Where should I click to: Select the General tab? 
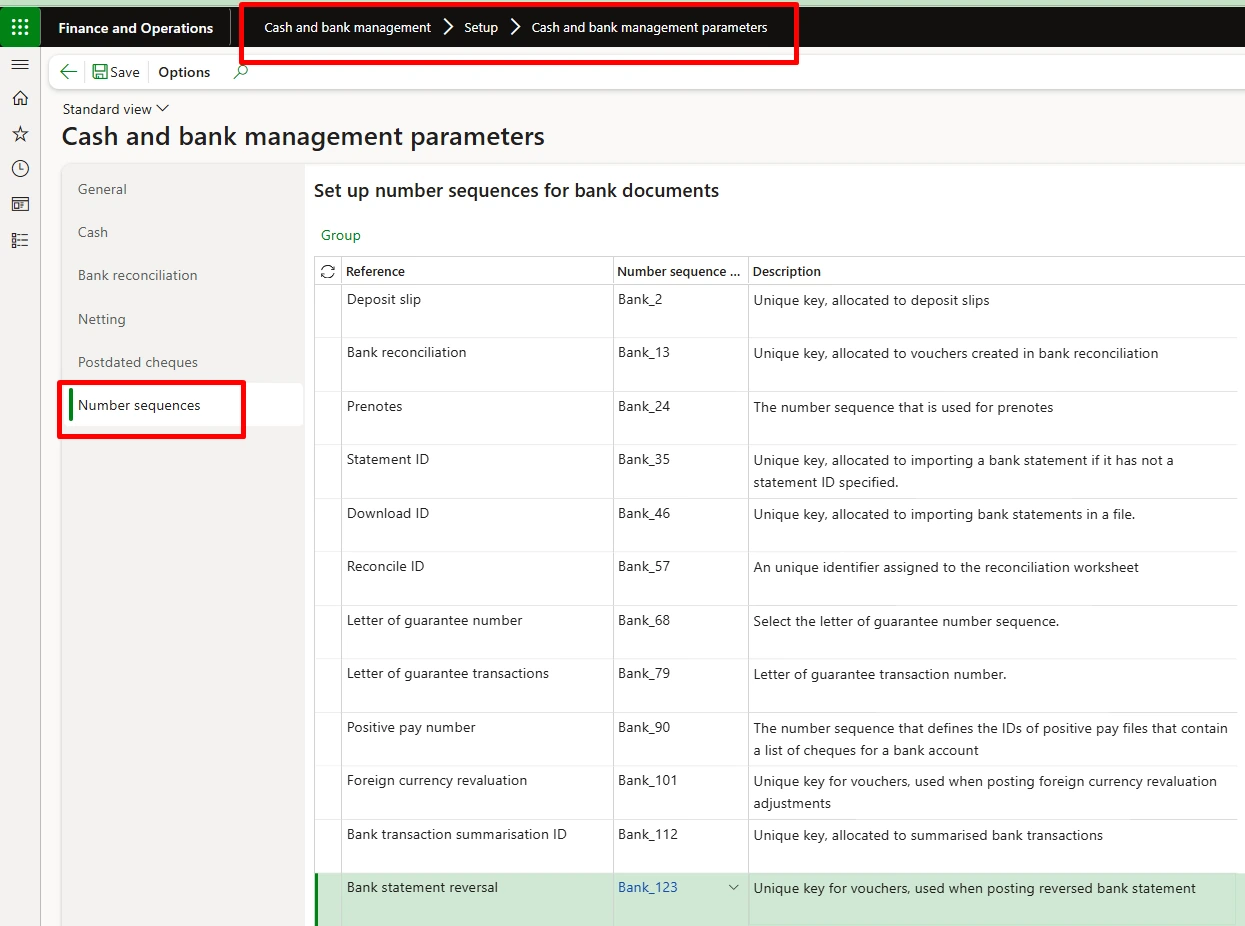click(182, 189)
